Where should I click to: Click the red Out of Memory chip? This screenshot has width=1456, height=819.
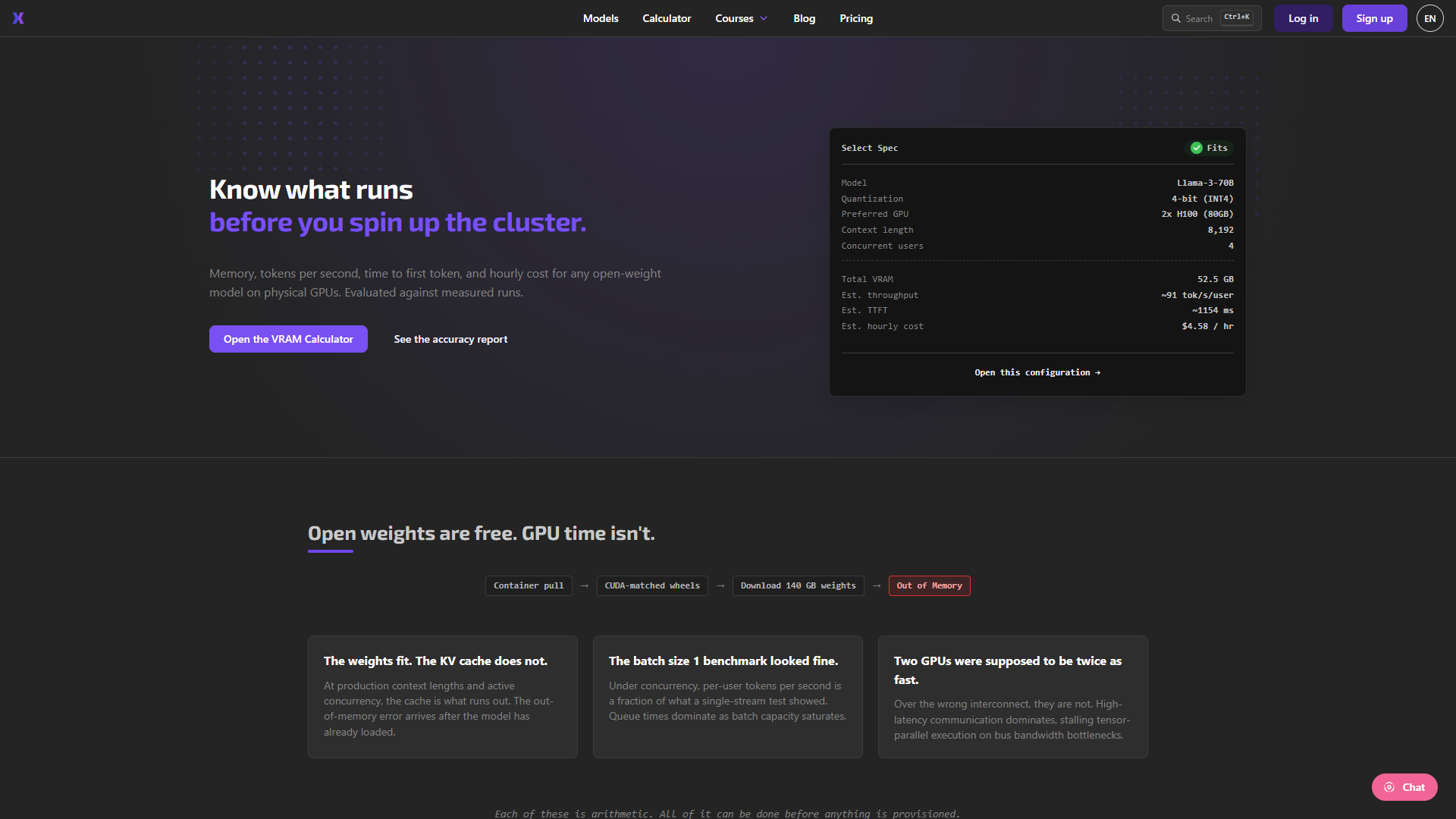(x=929, y=585)
